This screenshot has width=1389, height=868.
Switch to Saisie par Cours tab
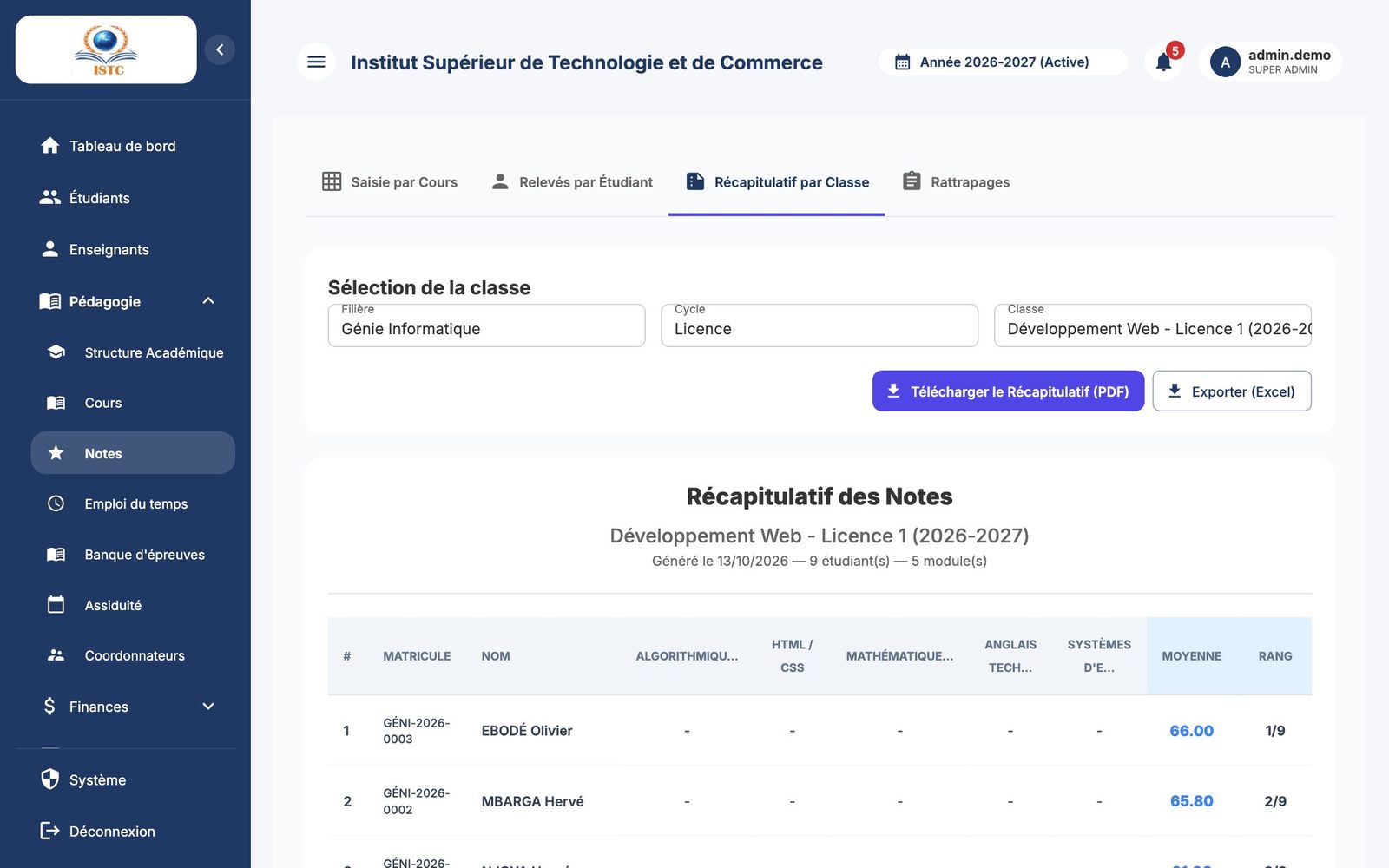point(390,182)
